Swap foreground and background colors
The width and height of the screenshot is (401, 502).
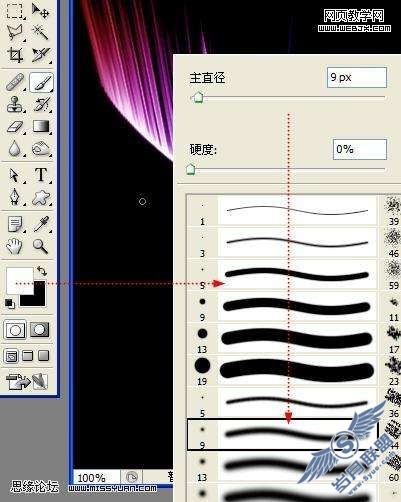tap(42, 270)
